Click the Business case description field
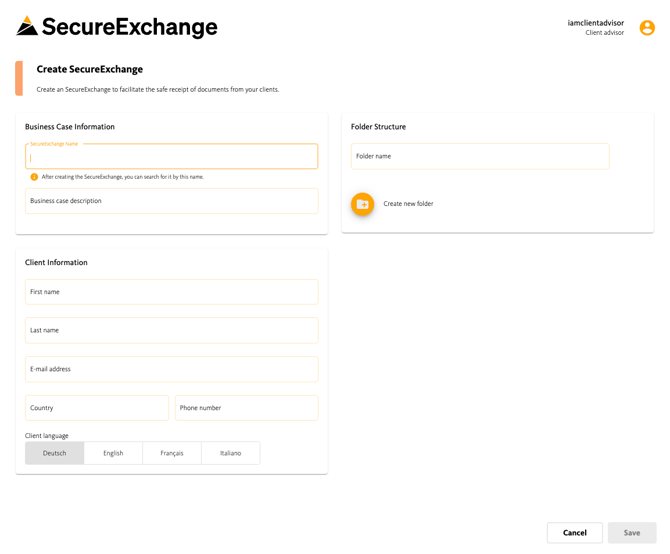 172,201
